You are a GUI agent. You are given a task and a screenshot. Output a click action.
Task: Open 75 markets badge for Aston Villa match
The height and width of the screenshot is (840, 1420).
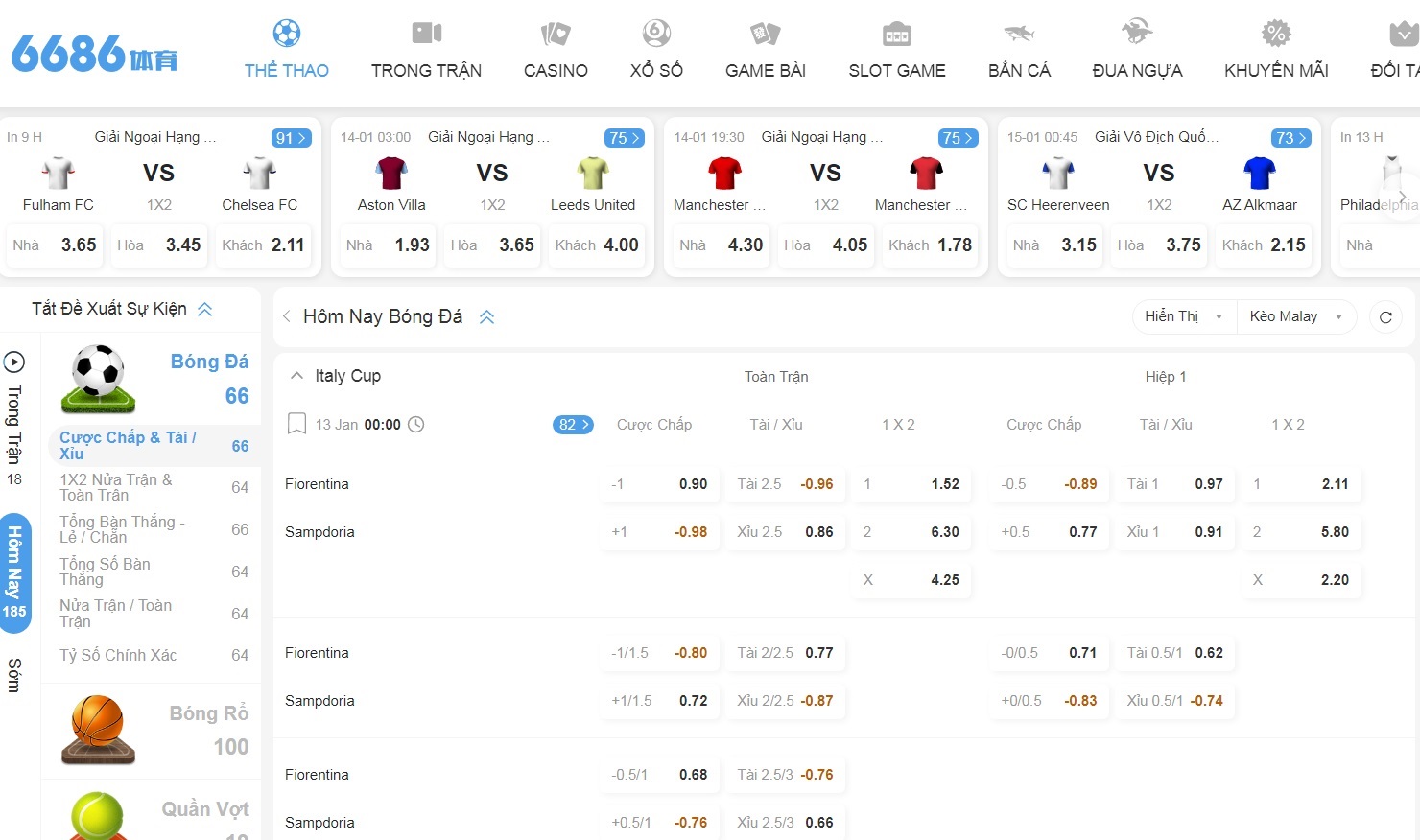pos(625,138)
